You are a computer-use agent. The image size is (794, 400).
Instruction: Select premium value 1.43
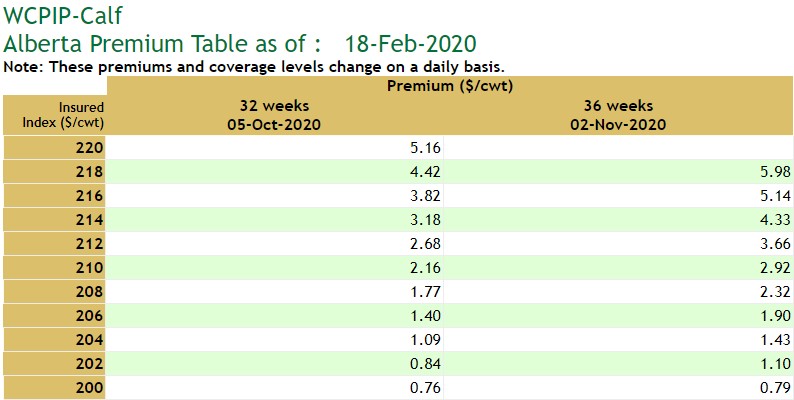coord(774,340)
